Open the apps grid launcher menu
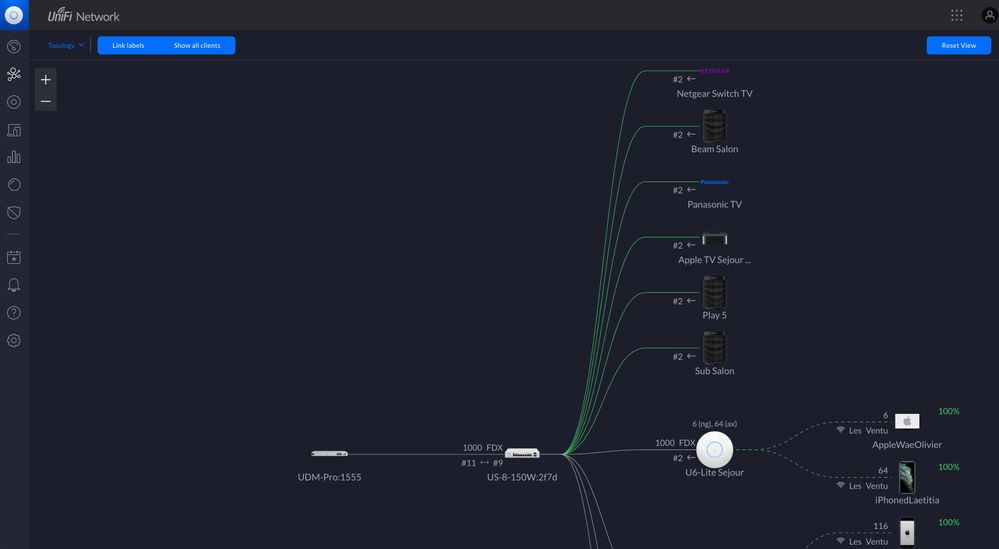Screen dimensions: 999x549 tap(957, 15)
